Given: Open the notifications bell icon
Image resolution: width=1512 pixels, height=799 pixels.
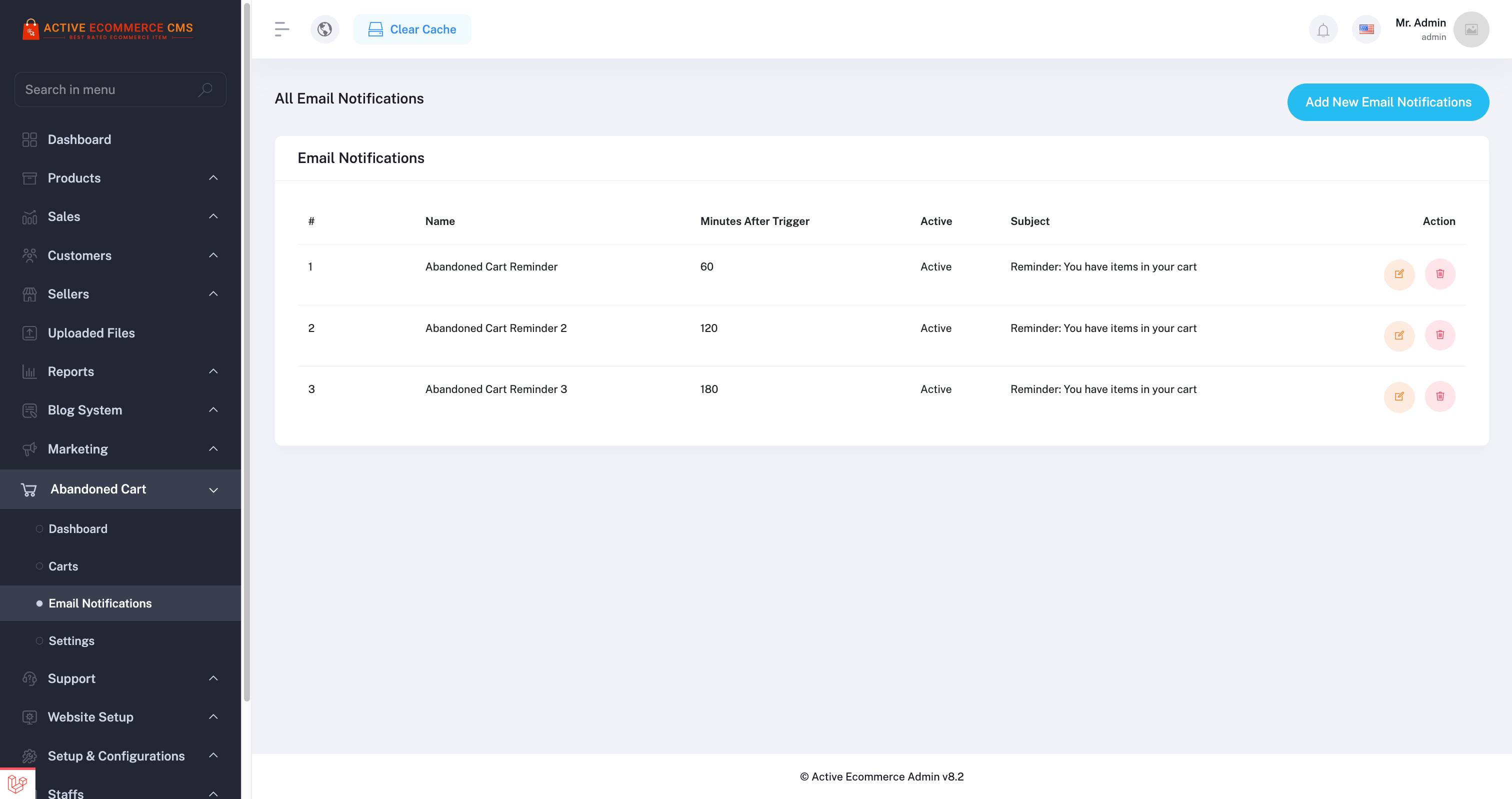Looking at the screenshot, I should pos(1322,29).
